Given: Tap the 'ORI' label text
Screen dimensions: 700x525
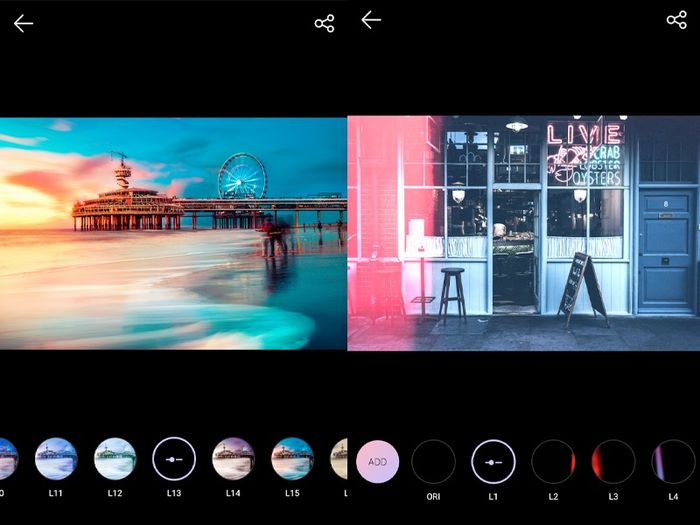Looking at the screenshot, I should 433,496.
